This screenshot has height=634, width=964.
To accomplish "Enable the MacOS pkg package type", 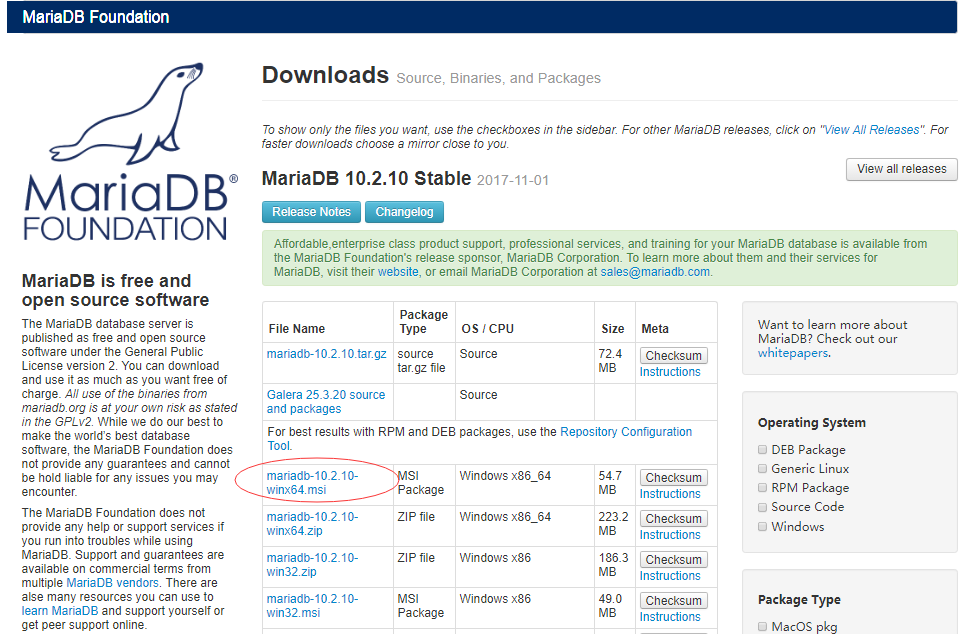I will point(763,627).
